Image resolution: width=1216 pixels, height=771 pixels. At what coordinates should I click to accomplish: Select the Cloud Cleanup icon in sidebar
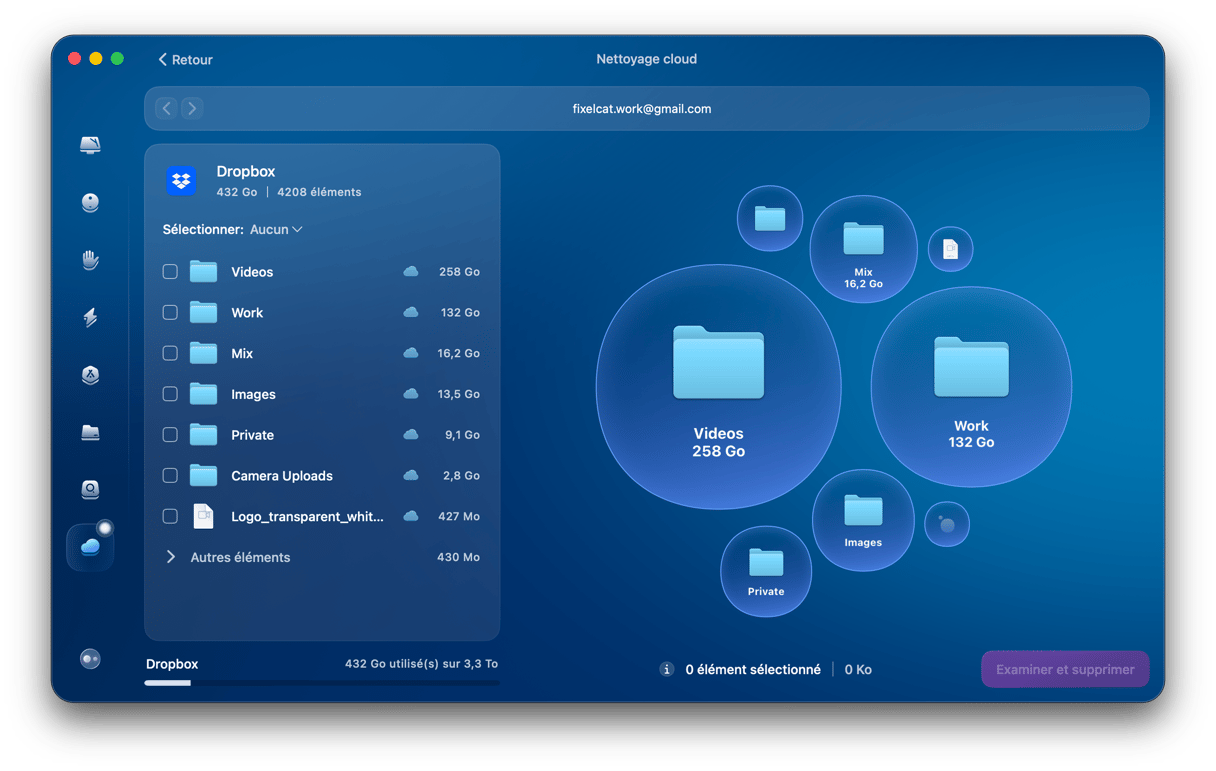point(90,547)
